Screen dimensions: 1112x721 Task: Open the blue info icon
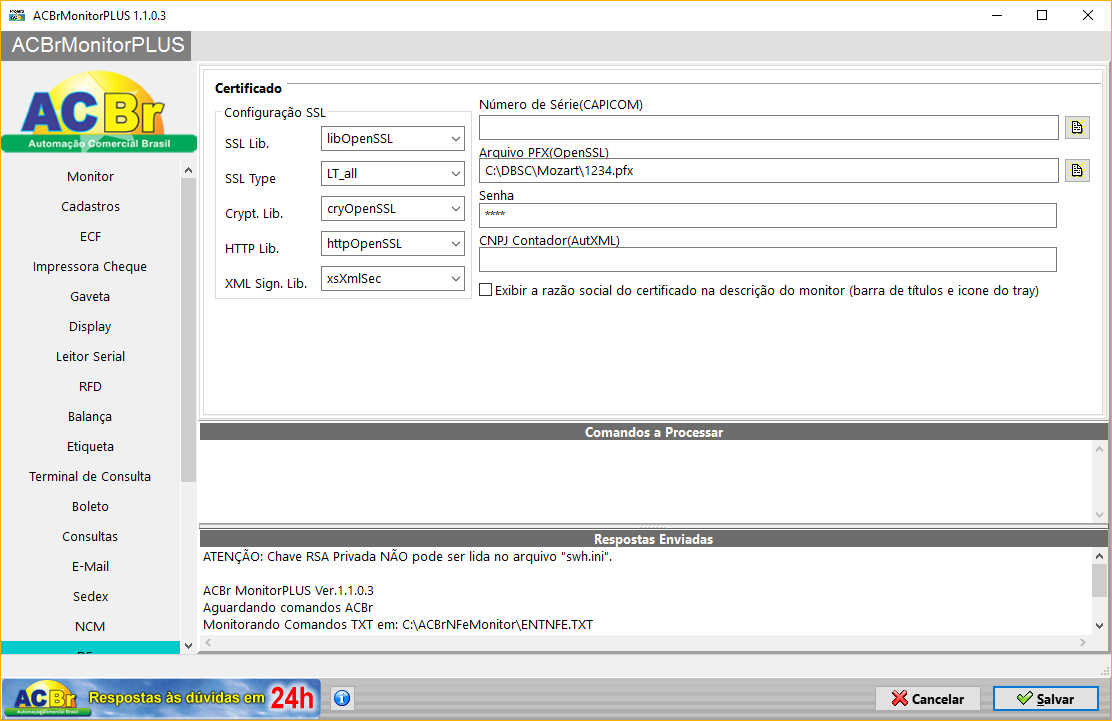pyautogui.click(x=342, y=698)
